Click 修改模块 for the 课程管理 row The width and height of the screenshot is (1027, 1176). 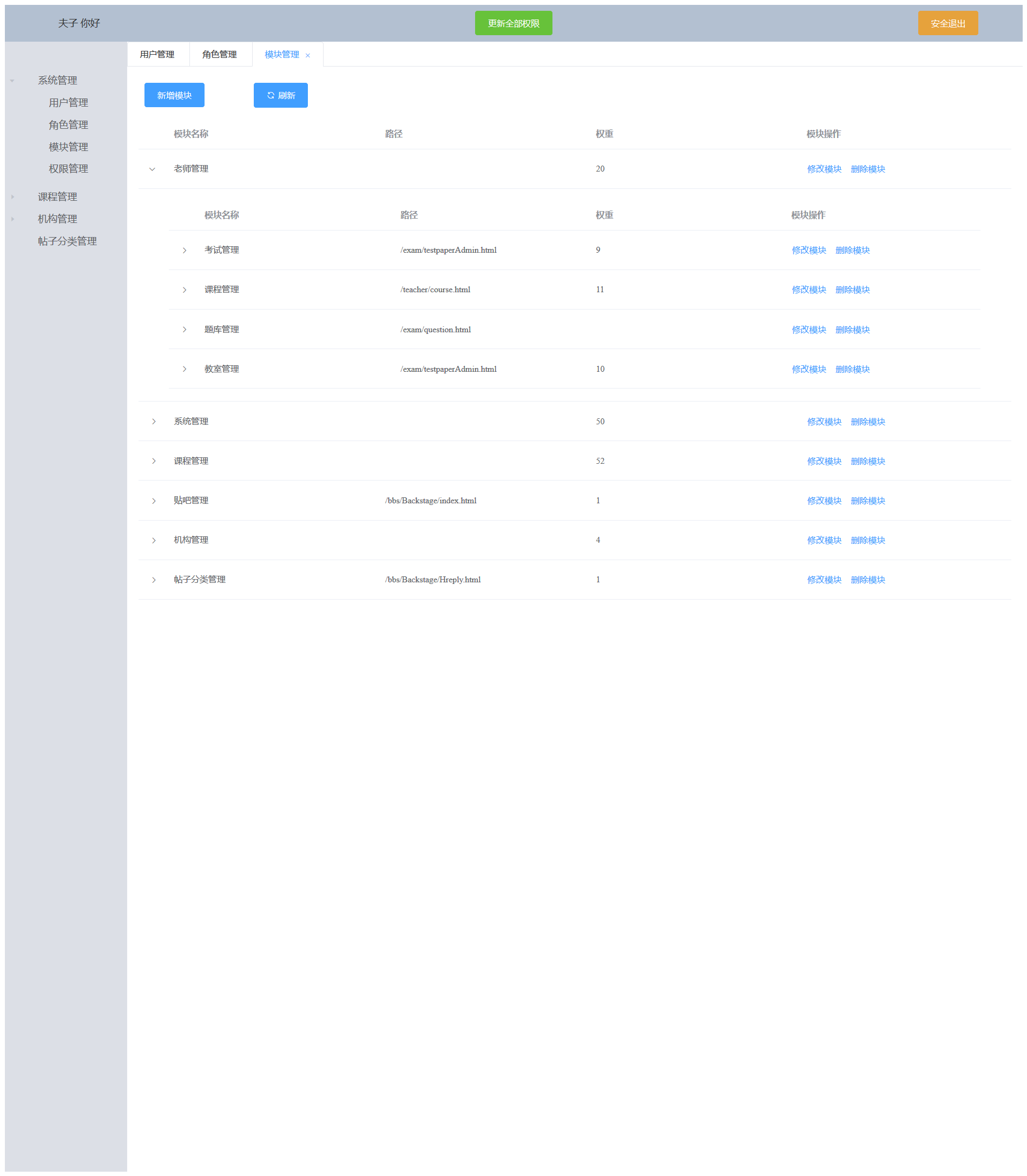pos(808,290)
